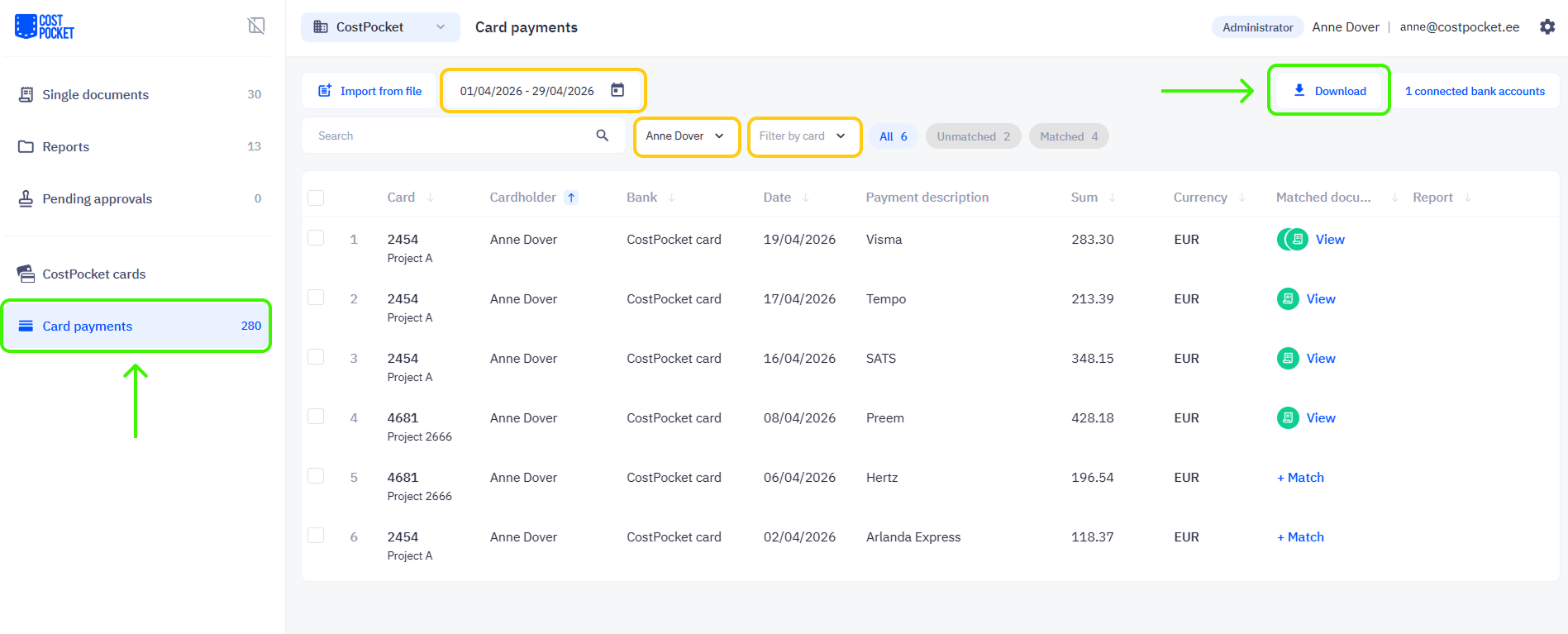This screenshot has height=634, width=1568.
Task: View matched document for SATS payment
Action: pyautogui.click(x=1321, y=358)
